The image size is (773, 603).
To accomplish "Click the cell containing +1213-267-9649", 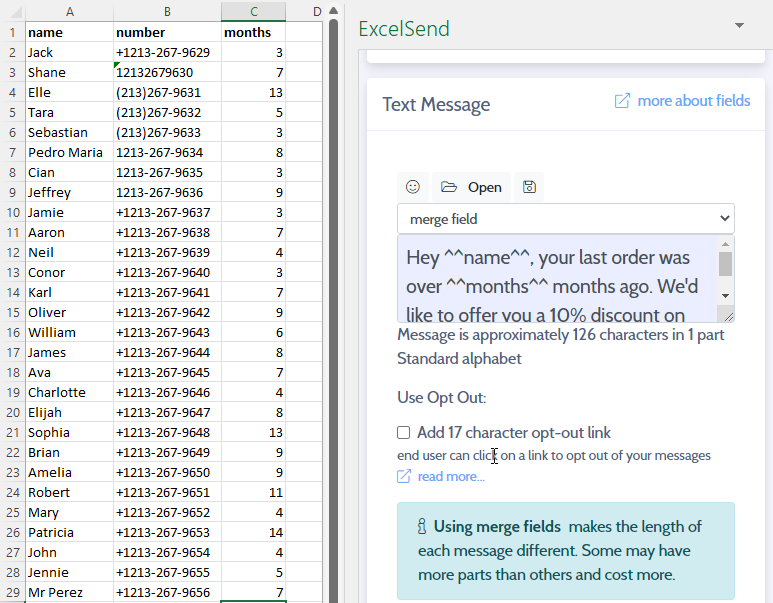I will click(168, 453).
